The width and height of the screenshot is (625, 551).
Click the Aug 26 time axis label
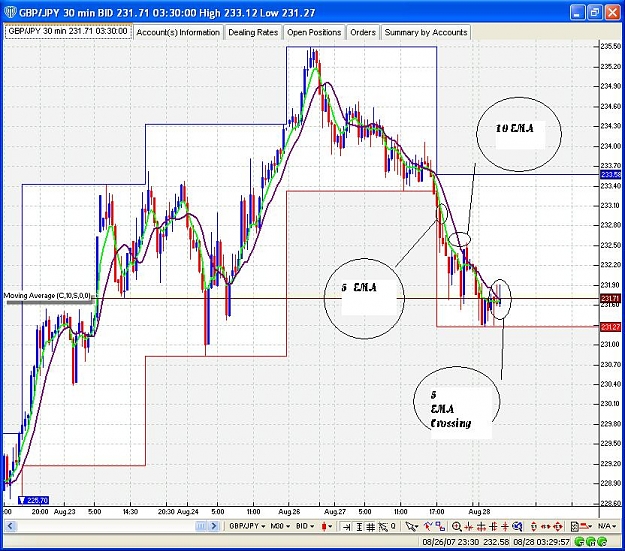[x=289, y=512]
